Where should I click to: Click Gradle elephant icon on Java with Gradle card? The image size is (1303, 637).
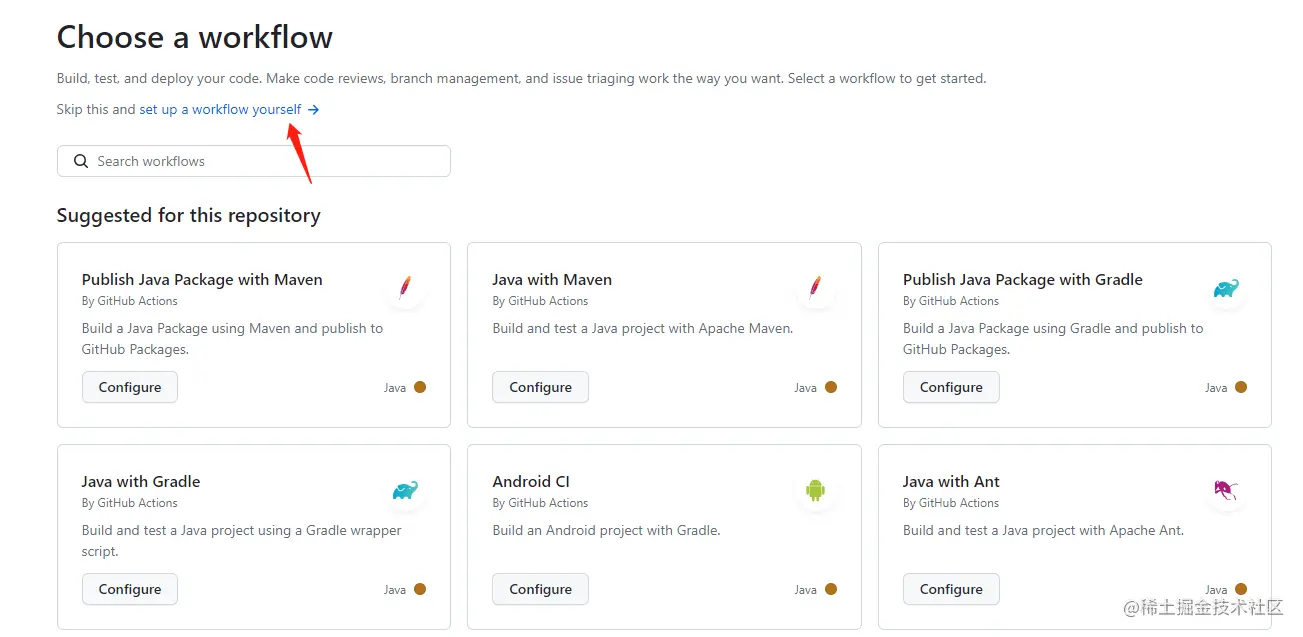pos(405,490)
